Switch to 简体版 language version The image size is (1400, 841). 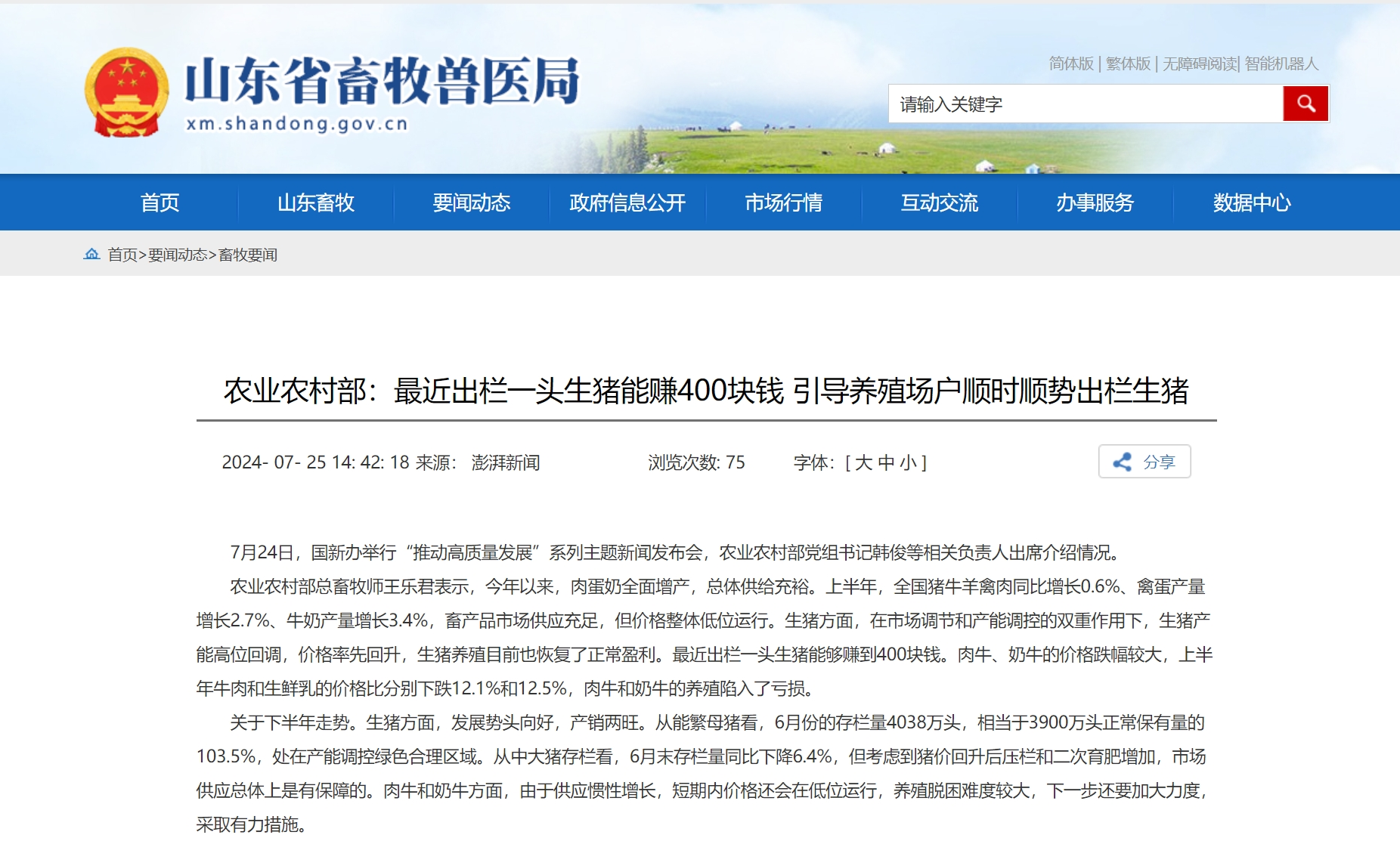[x=1071, y=64]
